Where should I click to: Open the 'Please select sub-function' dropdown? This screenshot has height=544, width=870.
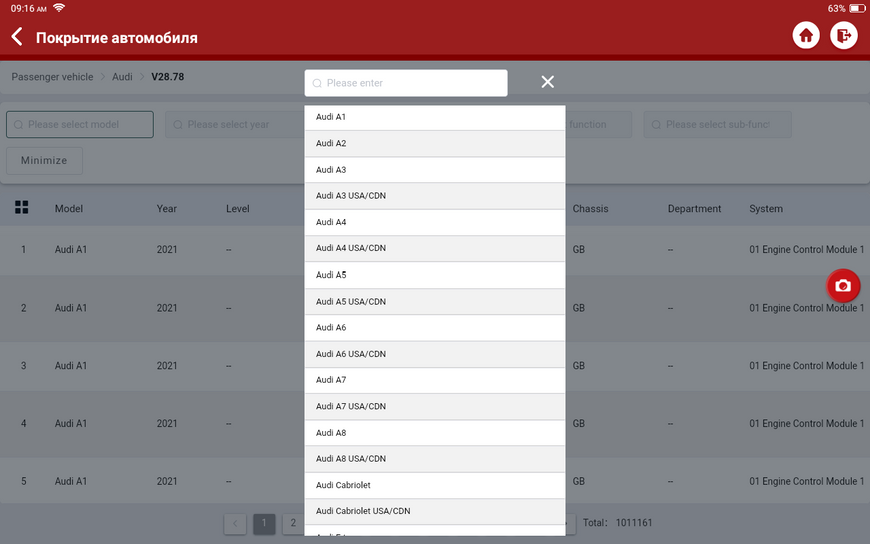[x=717, y=124]
